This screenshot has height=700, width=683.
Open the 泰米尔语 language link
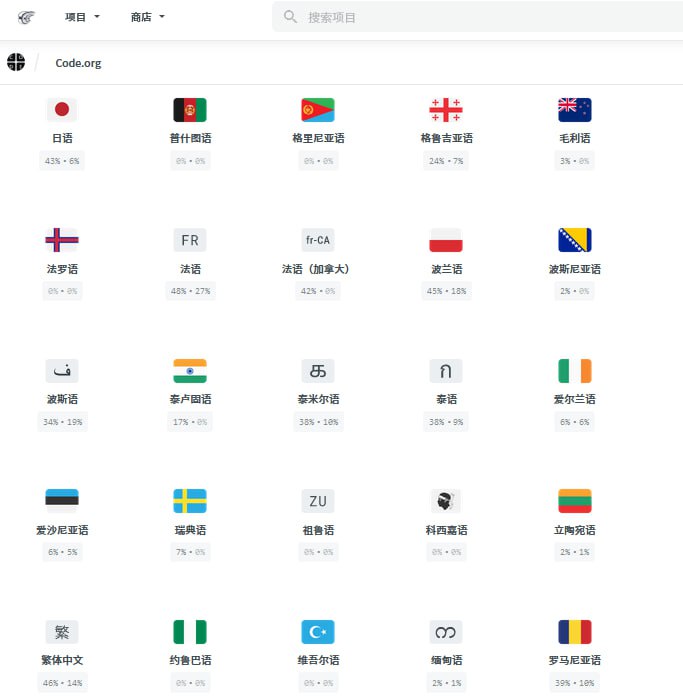click(x=318, y=399)
